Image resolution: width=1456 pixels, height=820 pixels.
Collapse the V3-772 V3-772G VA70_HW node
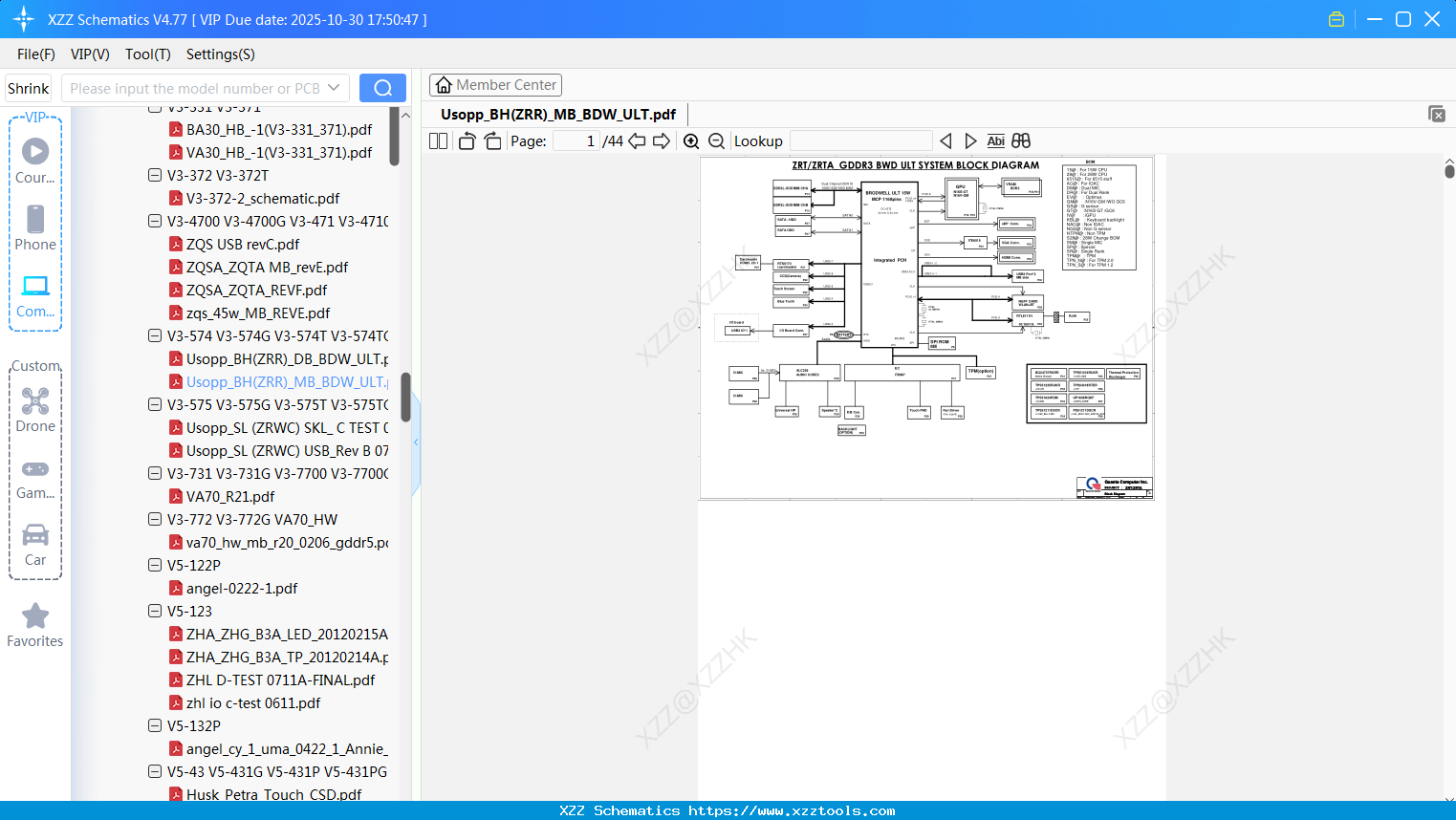pos(155,519)
